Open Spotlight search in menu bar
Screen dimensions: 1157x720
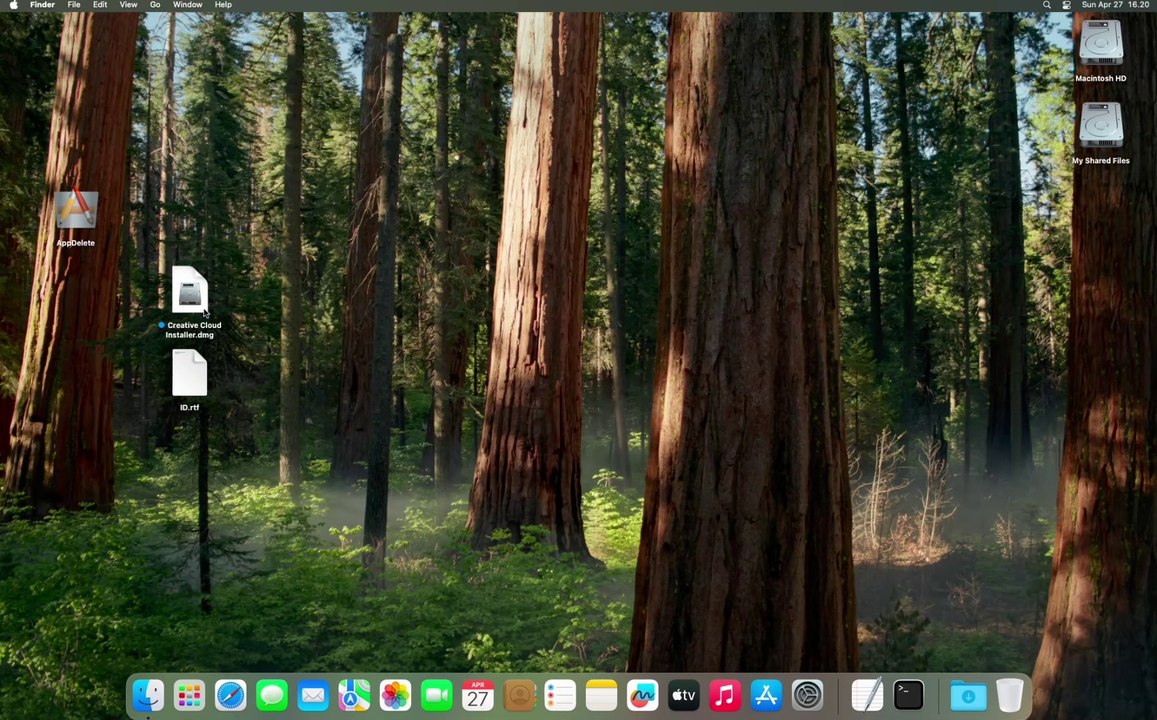click(1046, 4)
